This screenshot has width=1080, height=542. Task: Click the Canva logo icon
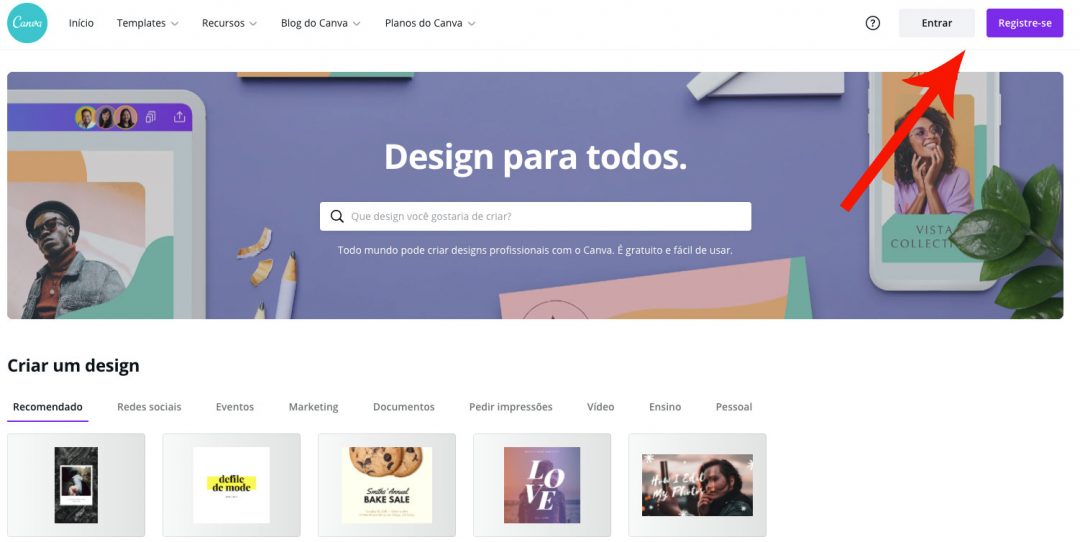point(27,23)
